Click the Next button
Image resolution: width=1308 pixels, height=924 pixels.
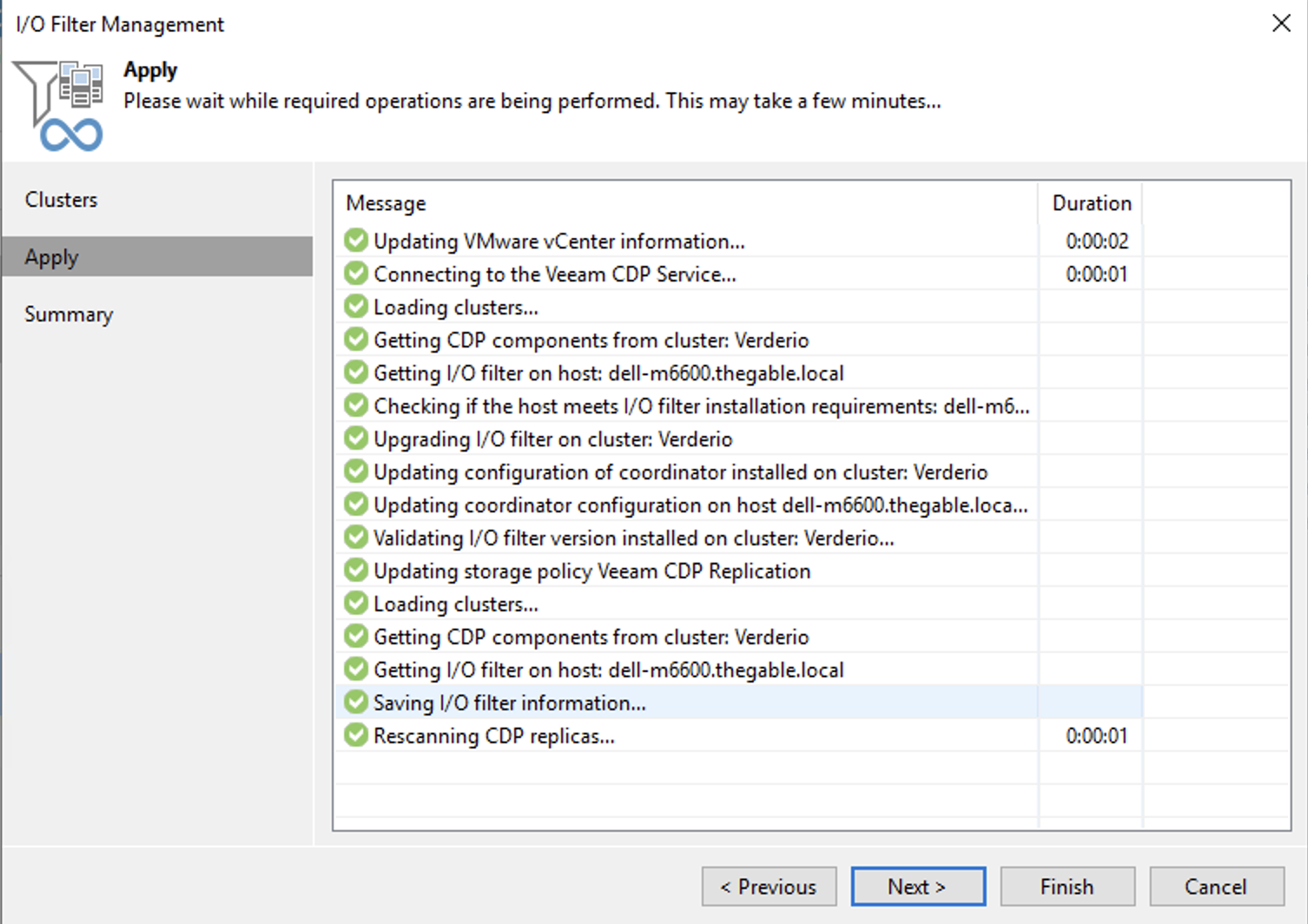[918, 887]
